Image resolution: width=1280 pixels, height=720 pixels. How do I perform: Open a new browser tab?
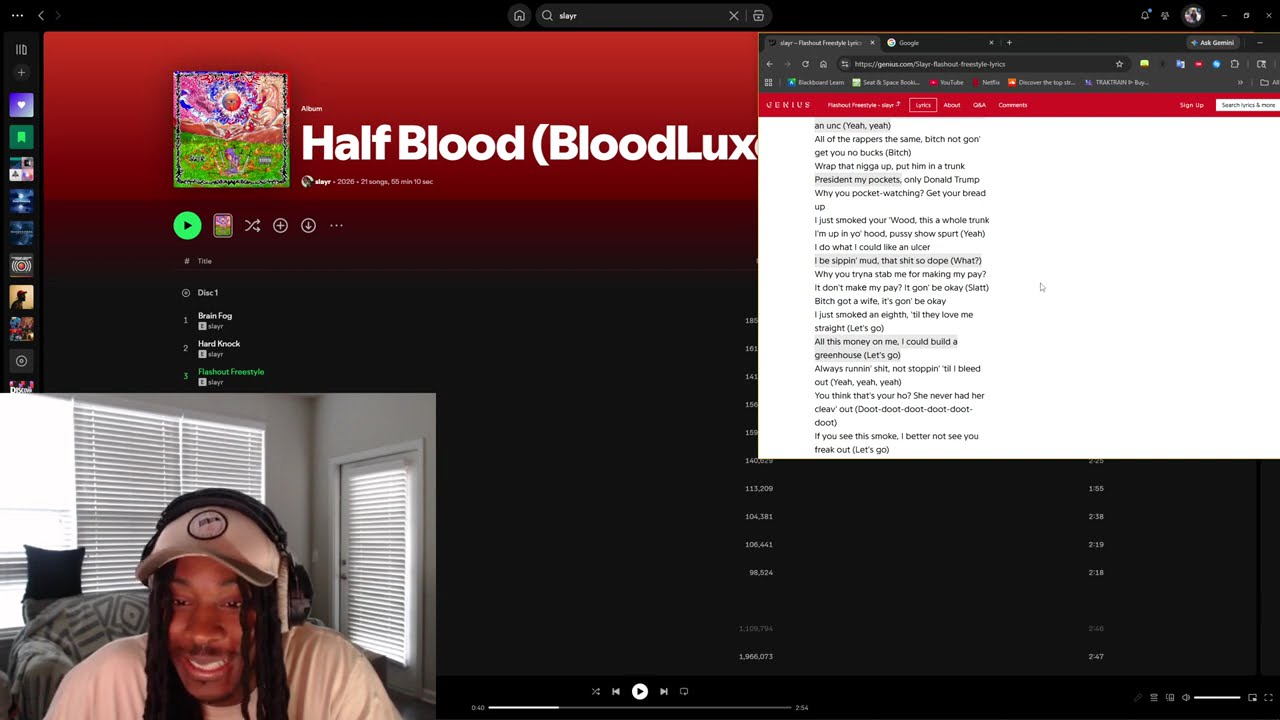tap(1009, 43)
